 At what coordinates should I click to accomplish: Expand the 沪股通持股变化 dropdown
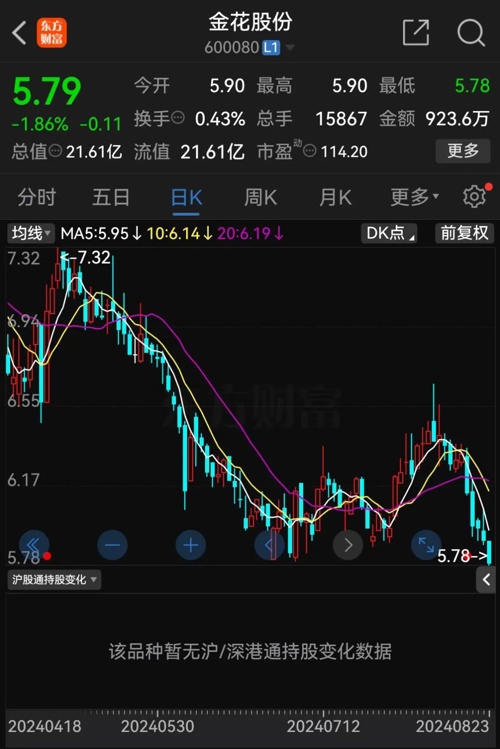pyautogui.click(x=54, y=579)
